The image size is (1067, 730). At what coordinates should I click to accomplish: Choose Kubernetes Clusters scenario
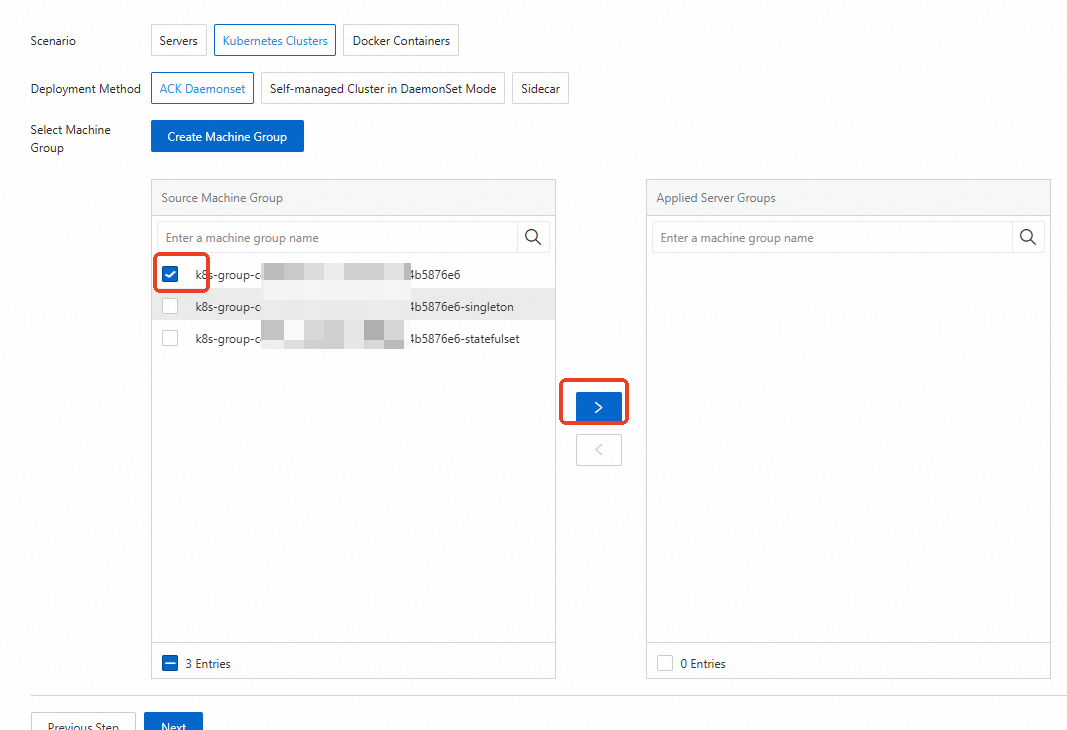(x=275, y=41)
